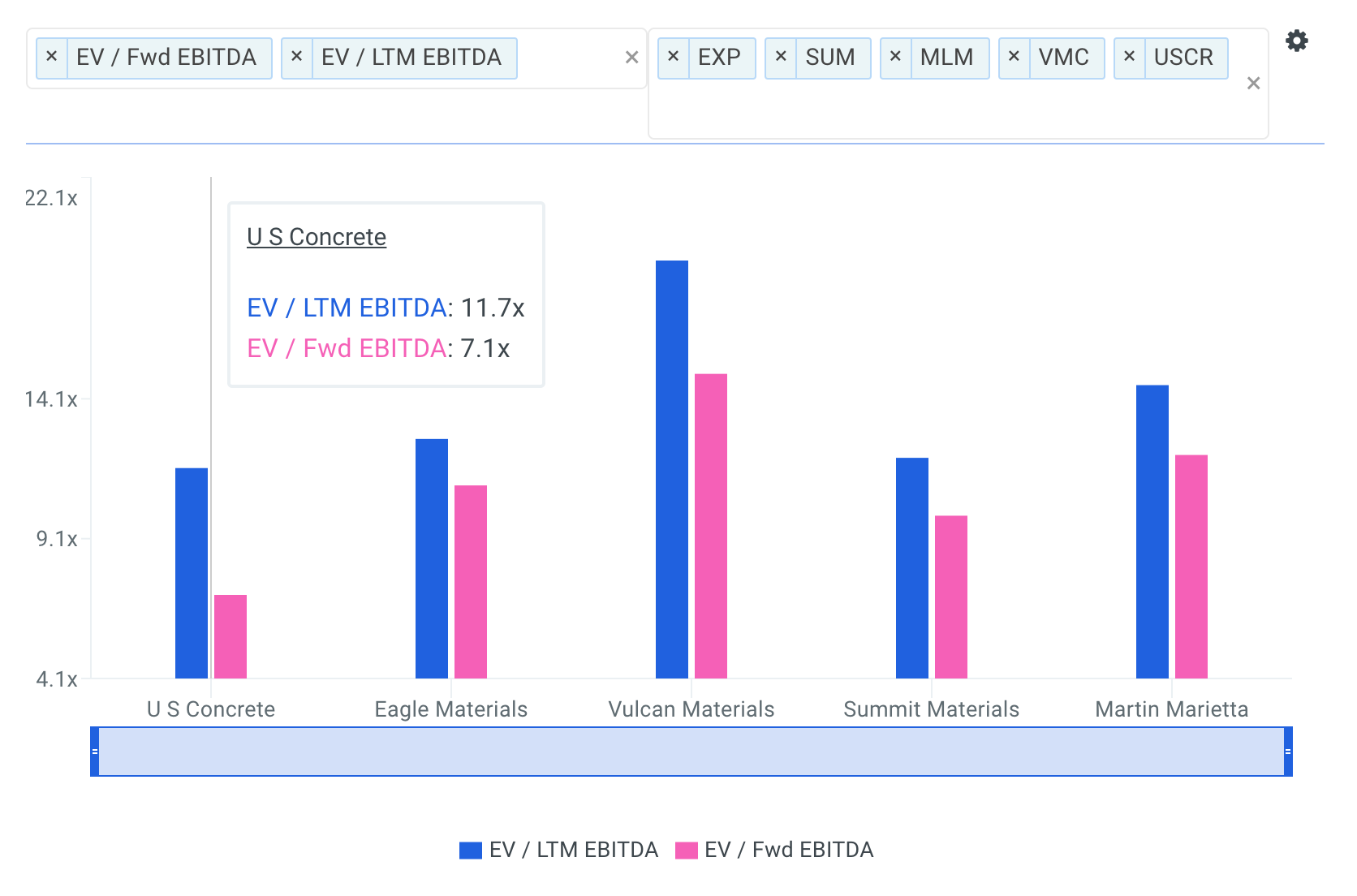This screenshot has width=1357, height=896.
Task: Click the Martin Marietta axis label
Action: pyautogui.click(x=1172, y=709)
